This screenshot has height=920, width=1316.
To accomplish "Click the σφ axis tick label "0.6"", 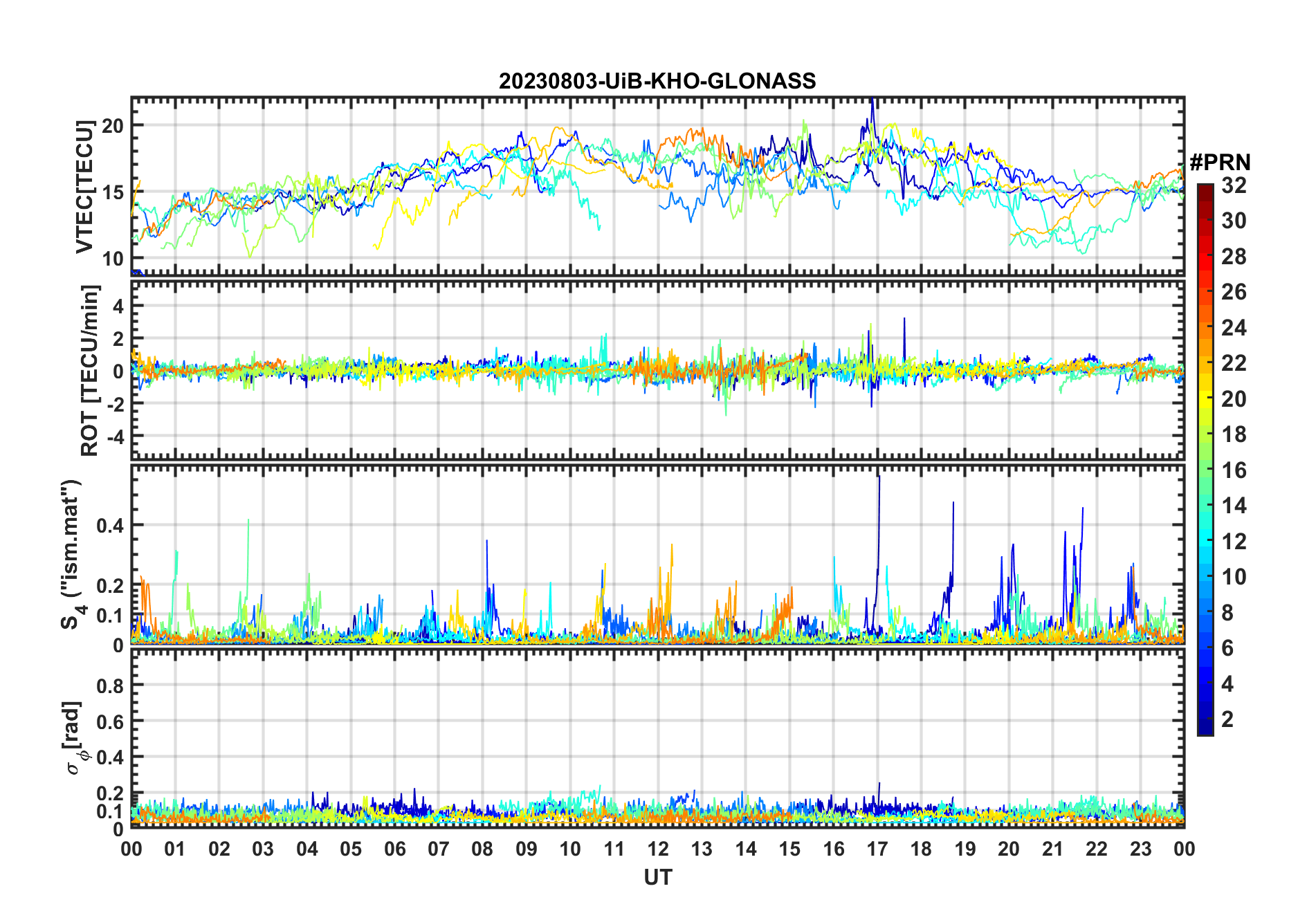I will point(110,721).
